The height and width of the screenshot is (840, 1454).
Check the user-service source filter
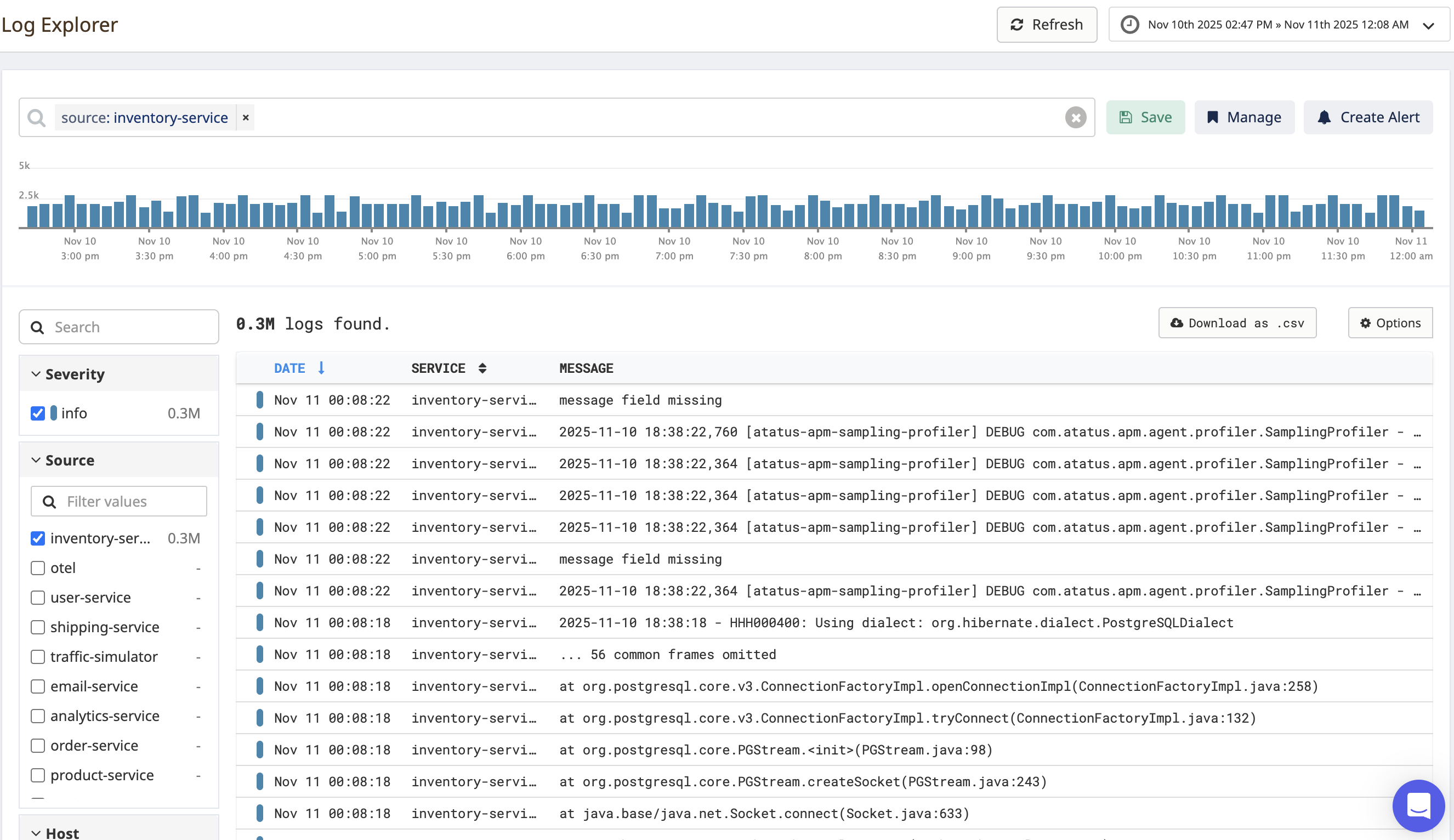click(37, 598)
